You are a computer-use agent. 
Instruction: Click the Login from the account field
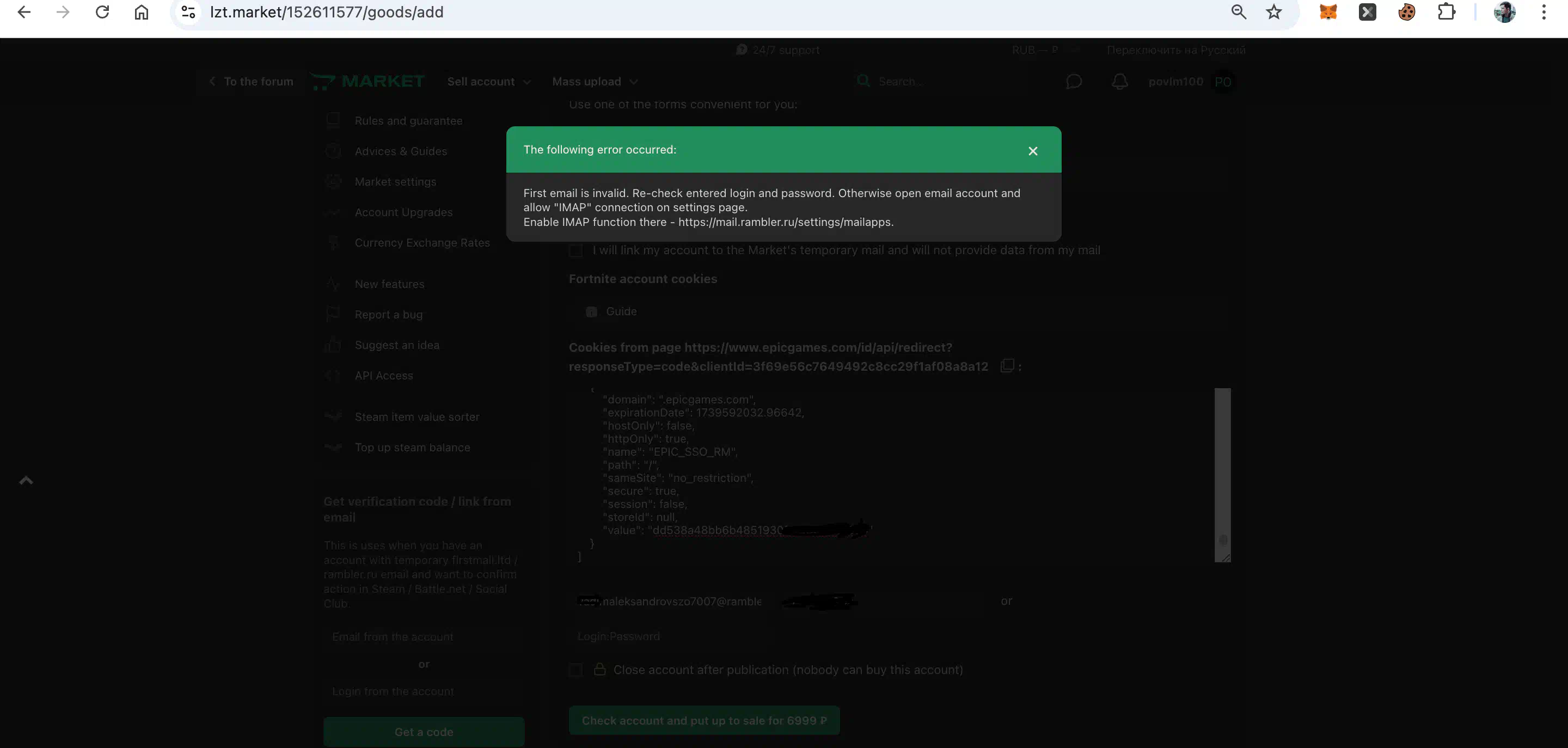[x=424, y=691]
